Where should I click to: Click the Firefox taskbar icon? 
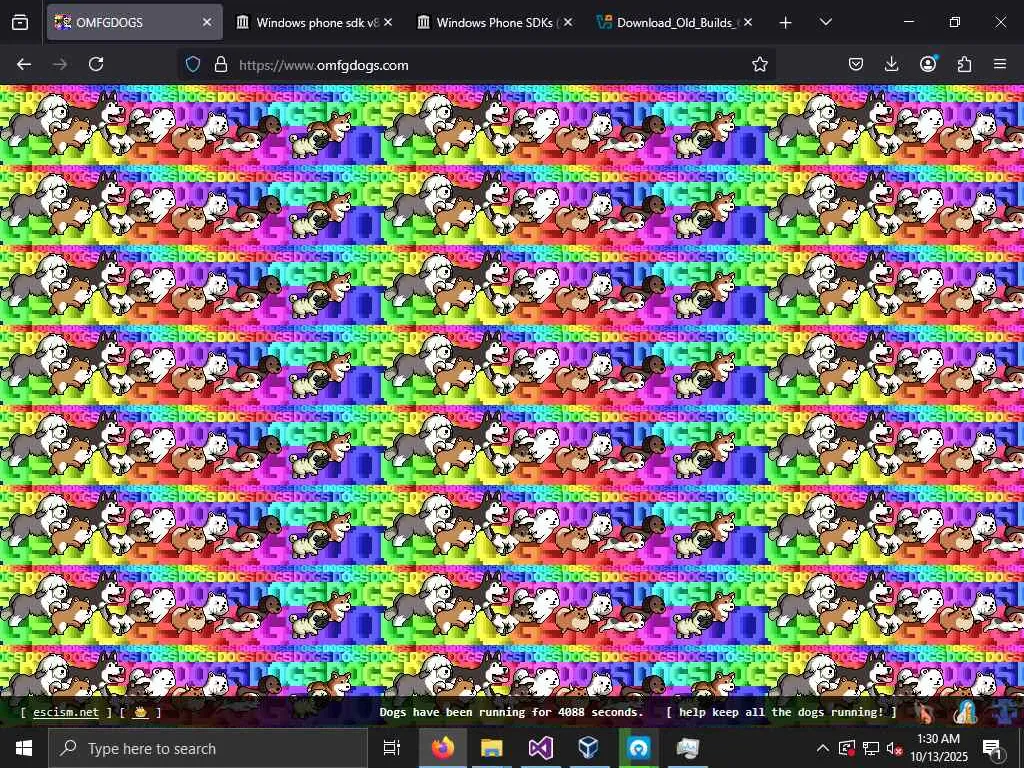coord(443,748)
